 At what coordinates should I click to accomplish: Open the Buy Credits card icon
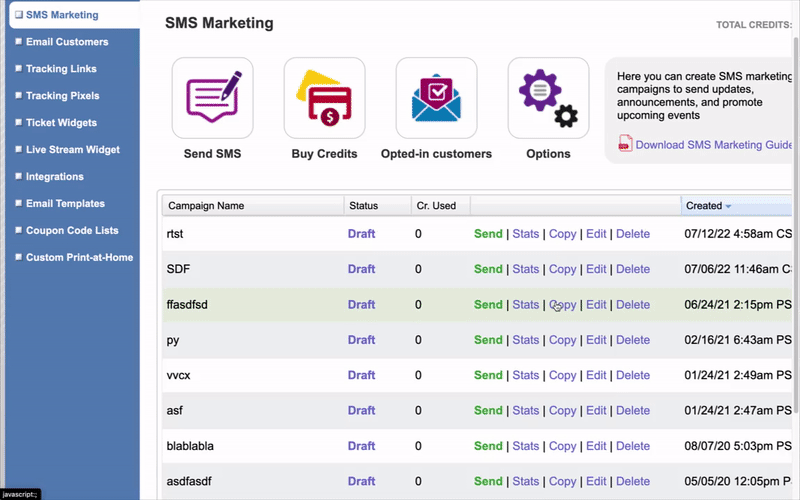pos(324,98)
